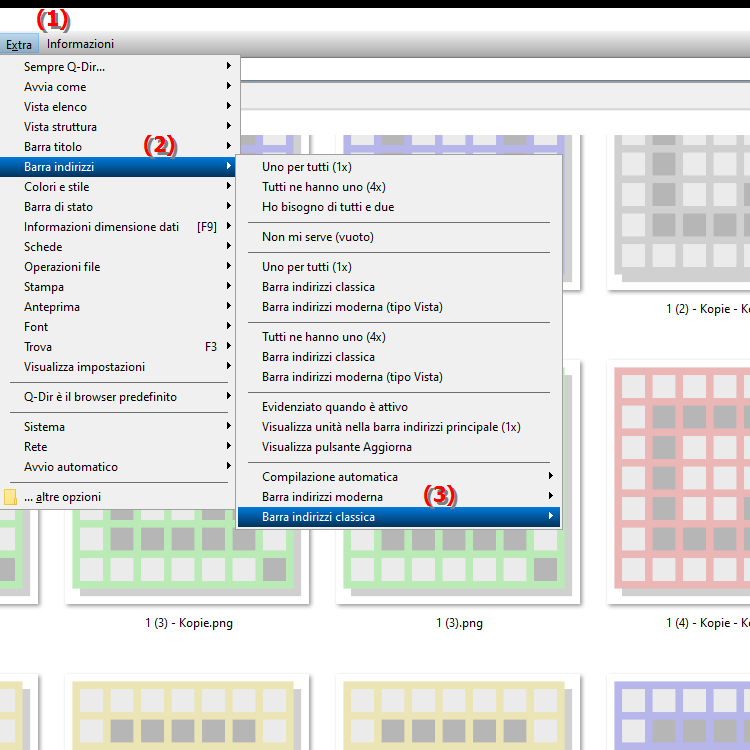
Task: Click file name 1 (3).png
Action: 459,623
